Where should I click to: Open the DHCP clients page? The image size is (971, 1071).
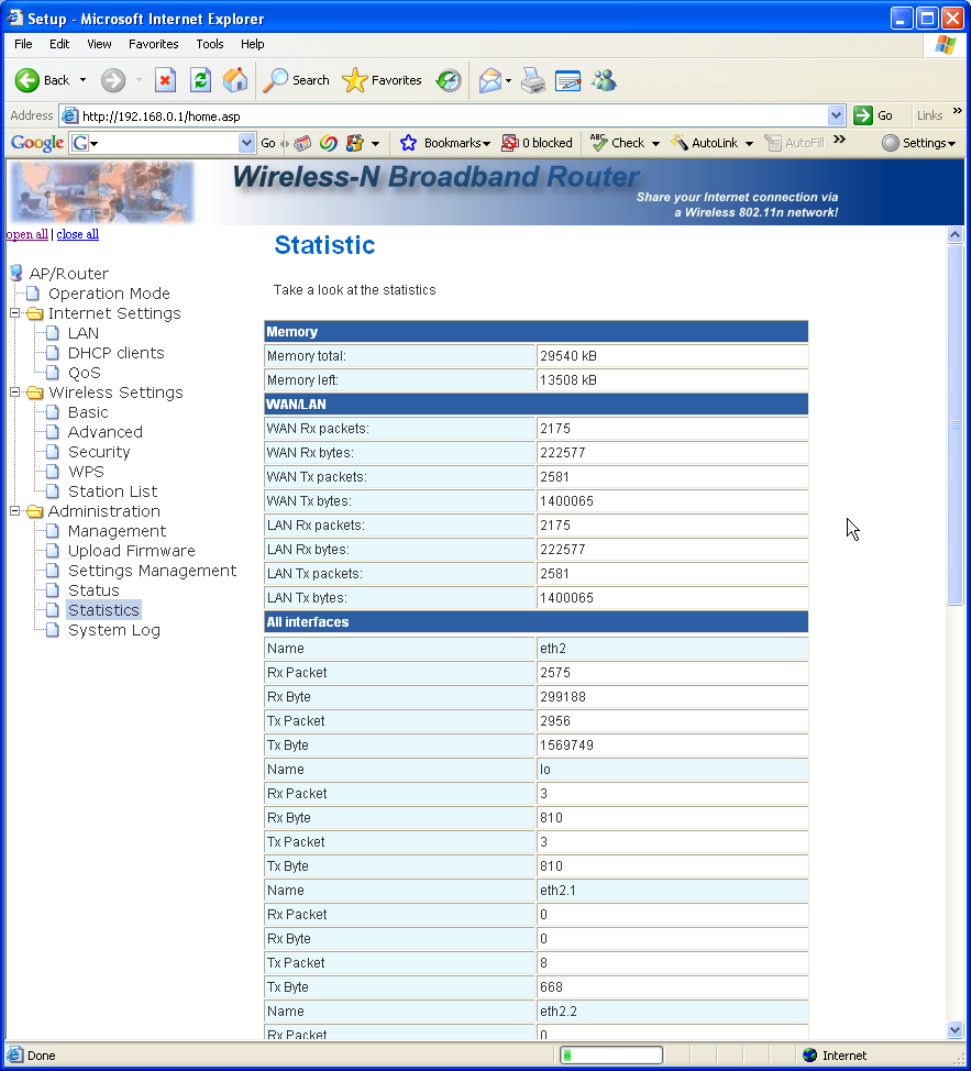point(116,353)
